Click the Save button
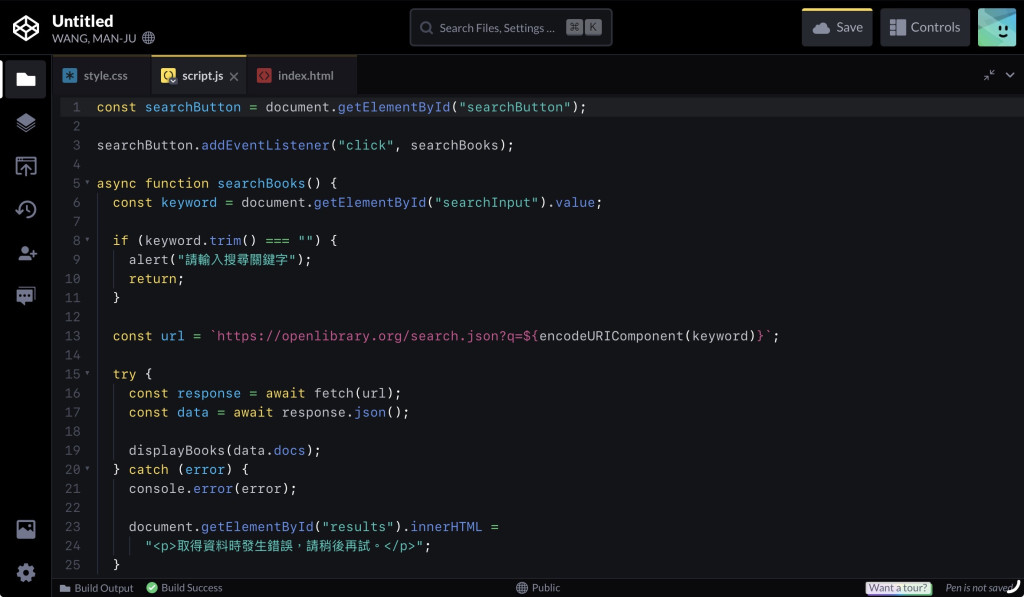The height and width of the screenshot is (597, 1024). click(837, 27)
